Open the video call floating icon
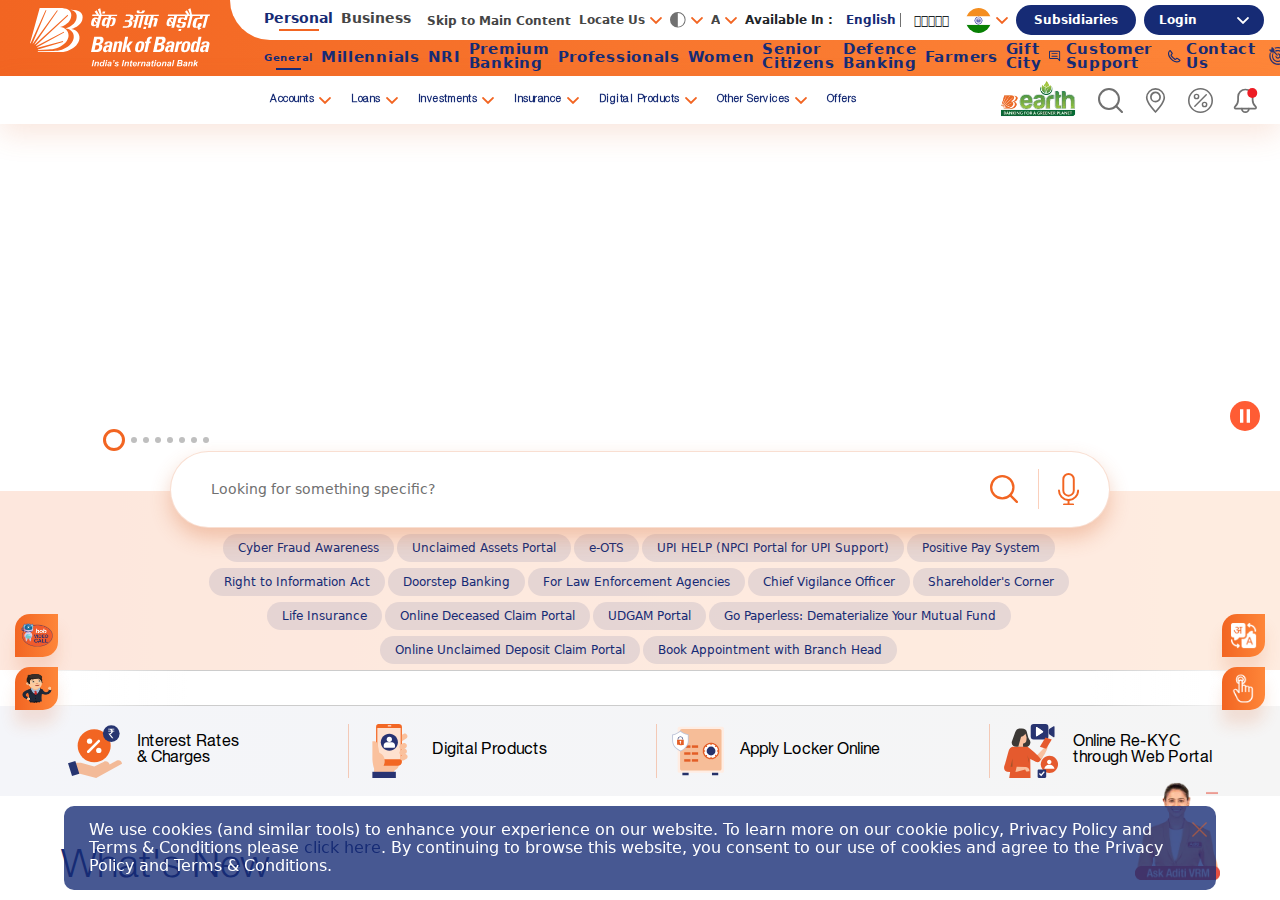This screenshot has height=900, width=1280. 36,635
